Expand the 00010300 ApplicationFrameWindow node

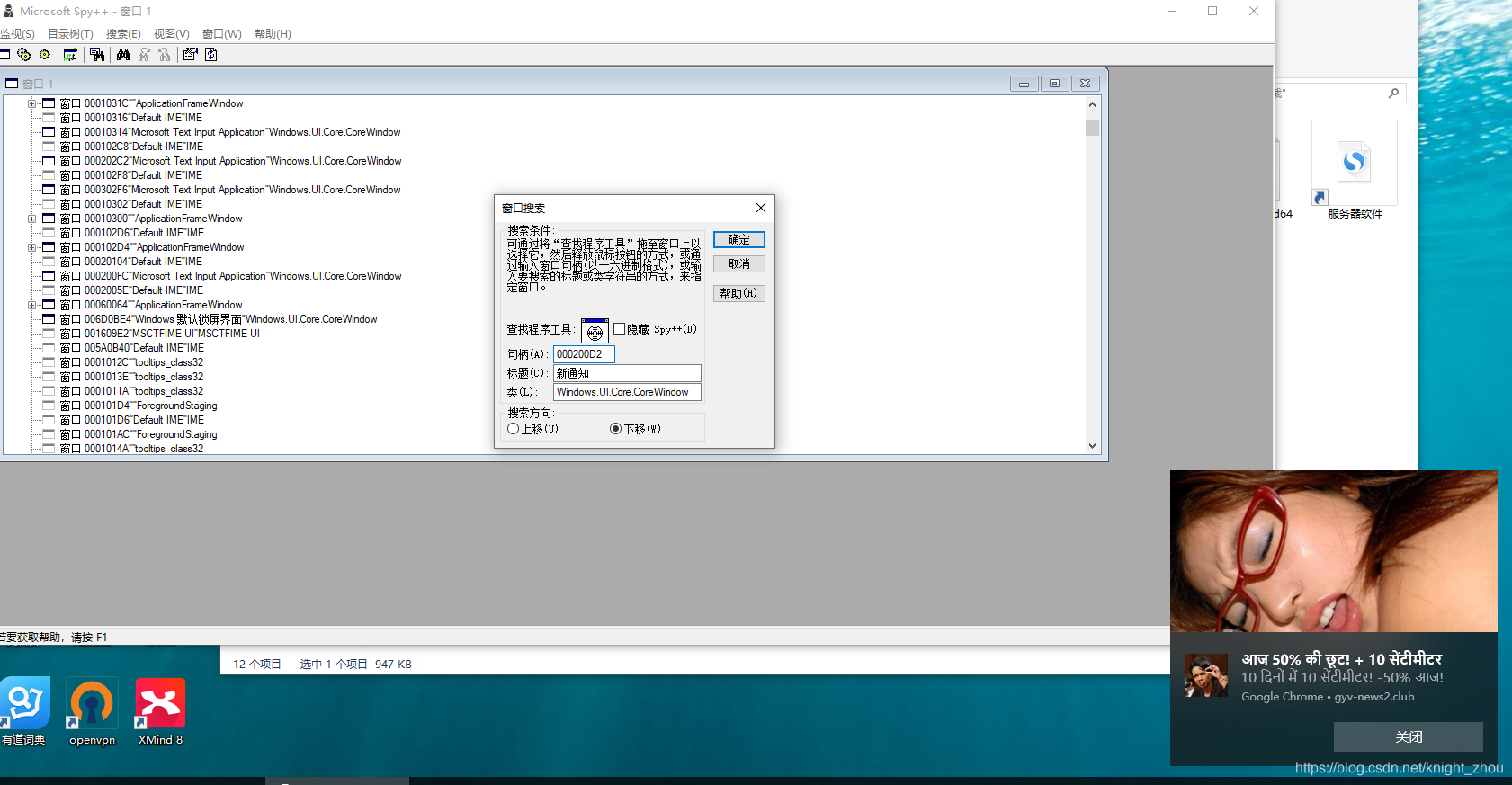(31, 219)
